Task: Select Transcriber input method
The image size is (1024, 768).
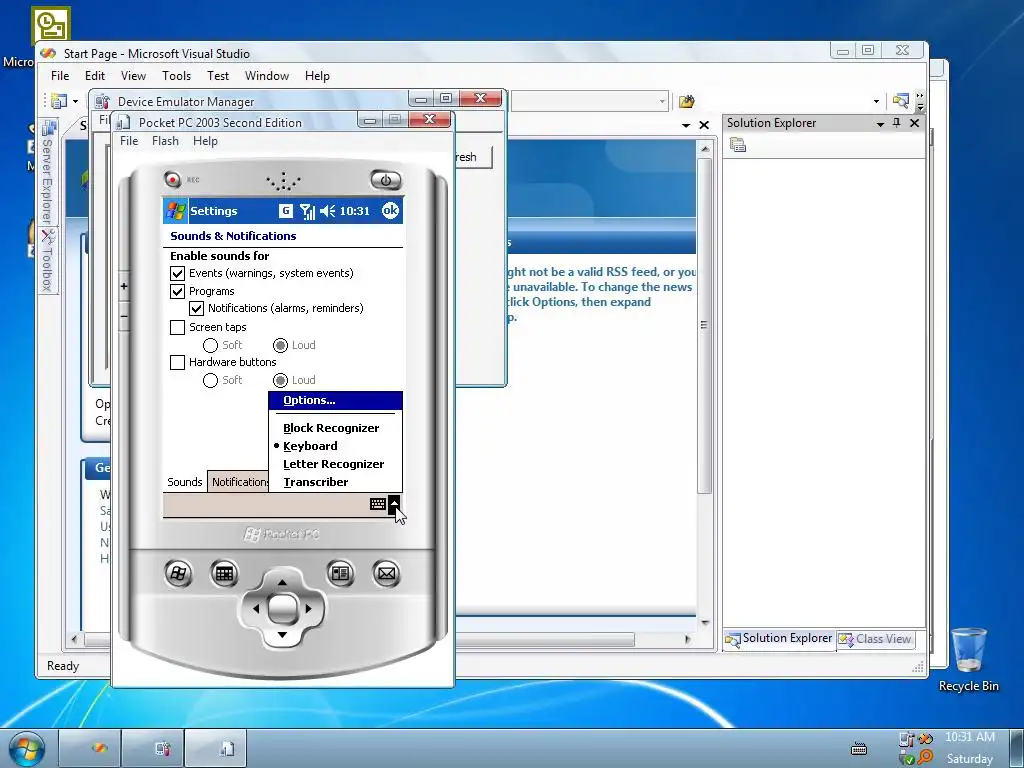Action: [336, 482]
